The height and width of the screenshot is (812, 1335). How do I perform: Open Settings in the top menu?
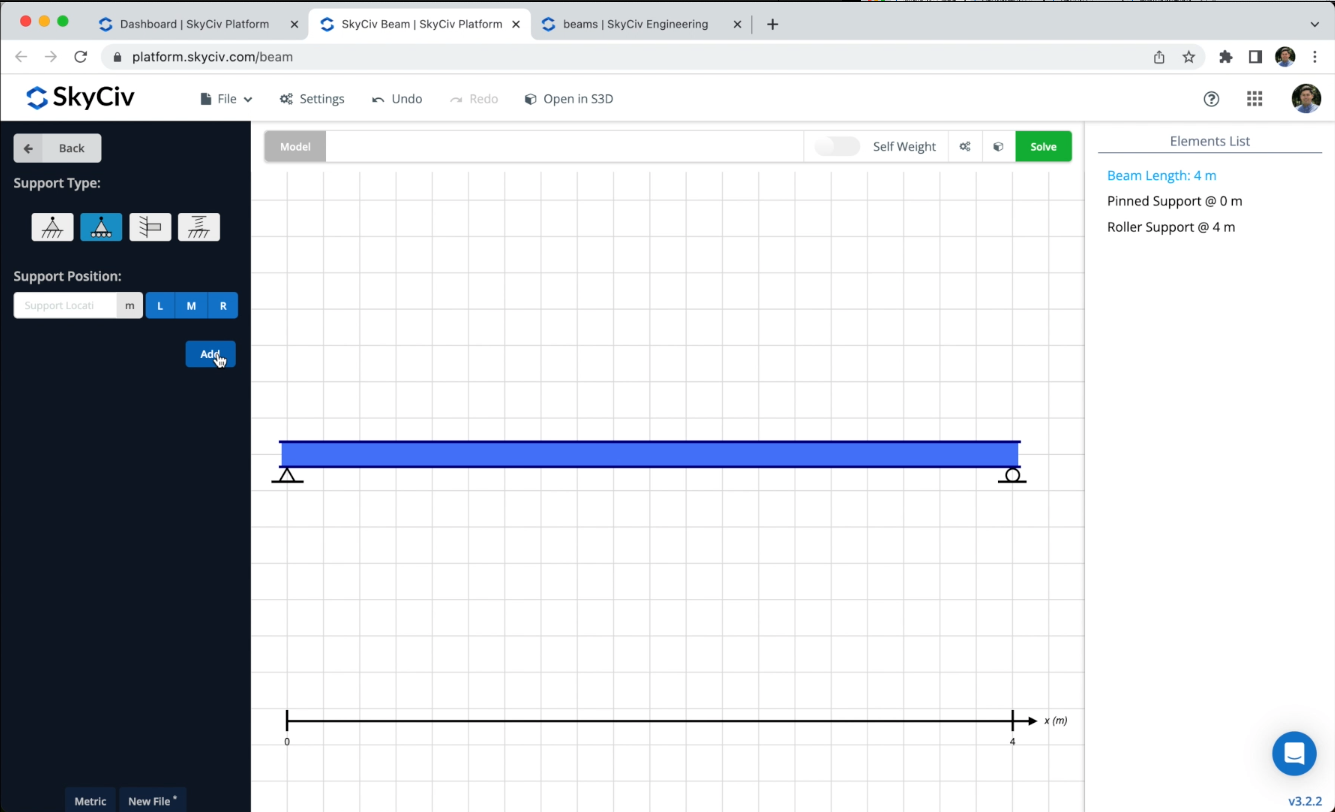(x=312, y=99)
